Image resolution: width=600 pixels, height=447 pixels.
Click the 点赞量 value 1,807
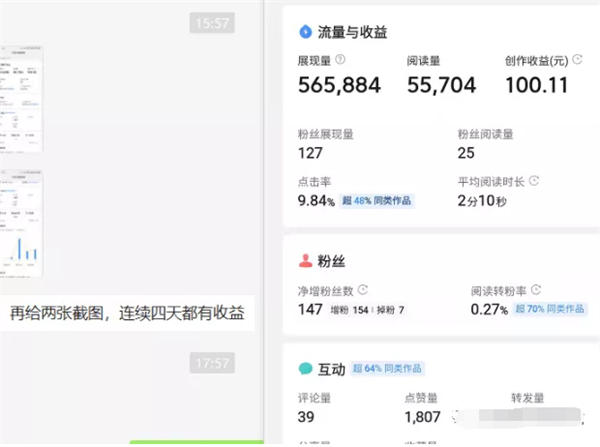pos(423,417)
